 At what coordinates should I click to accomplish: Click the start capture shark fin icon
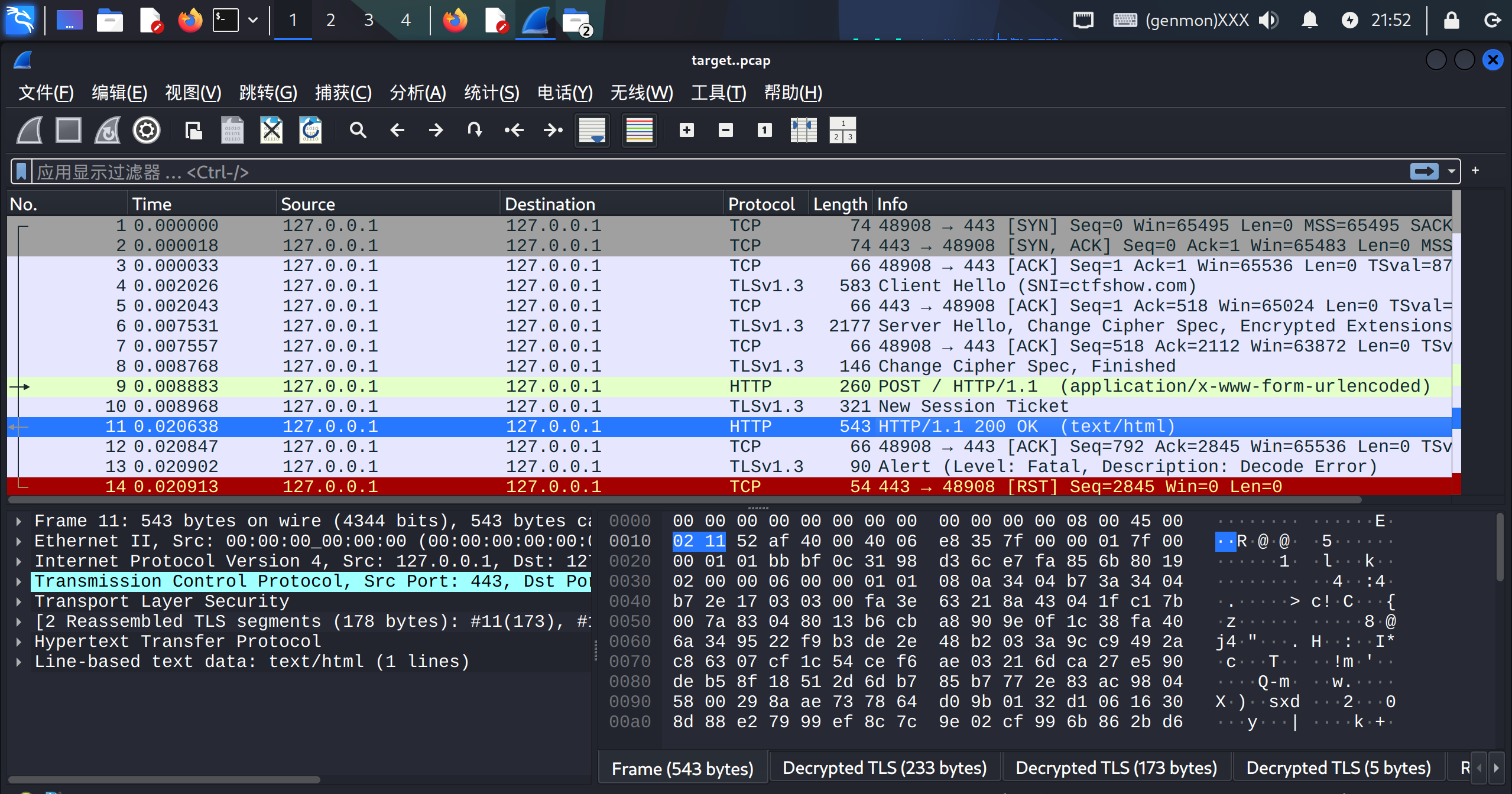(x=29, y=130)
